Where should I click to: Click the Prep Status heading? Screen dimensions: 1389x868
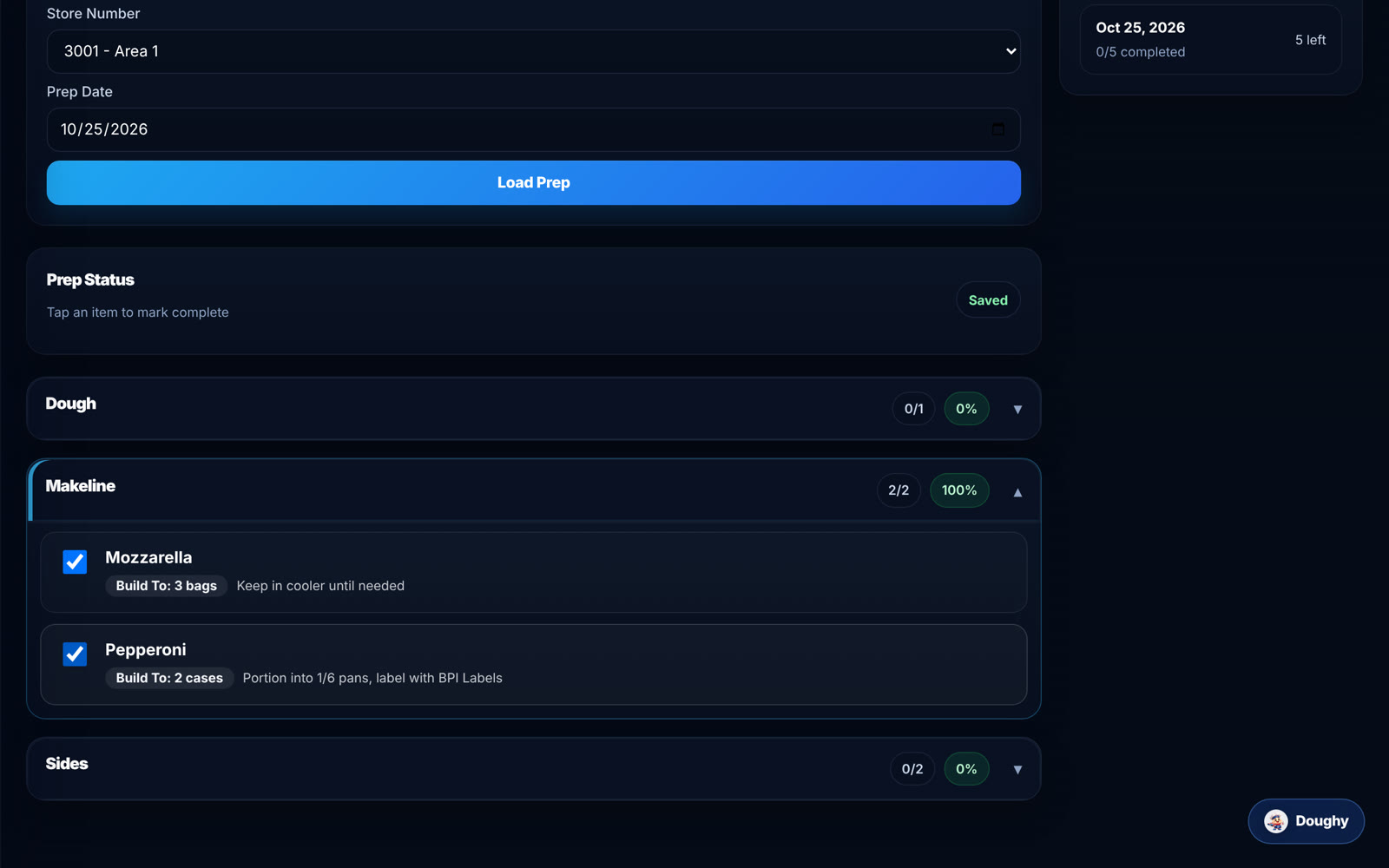(90, 280)
